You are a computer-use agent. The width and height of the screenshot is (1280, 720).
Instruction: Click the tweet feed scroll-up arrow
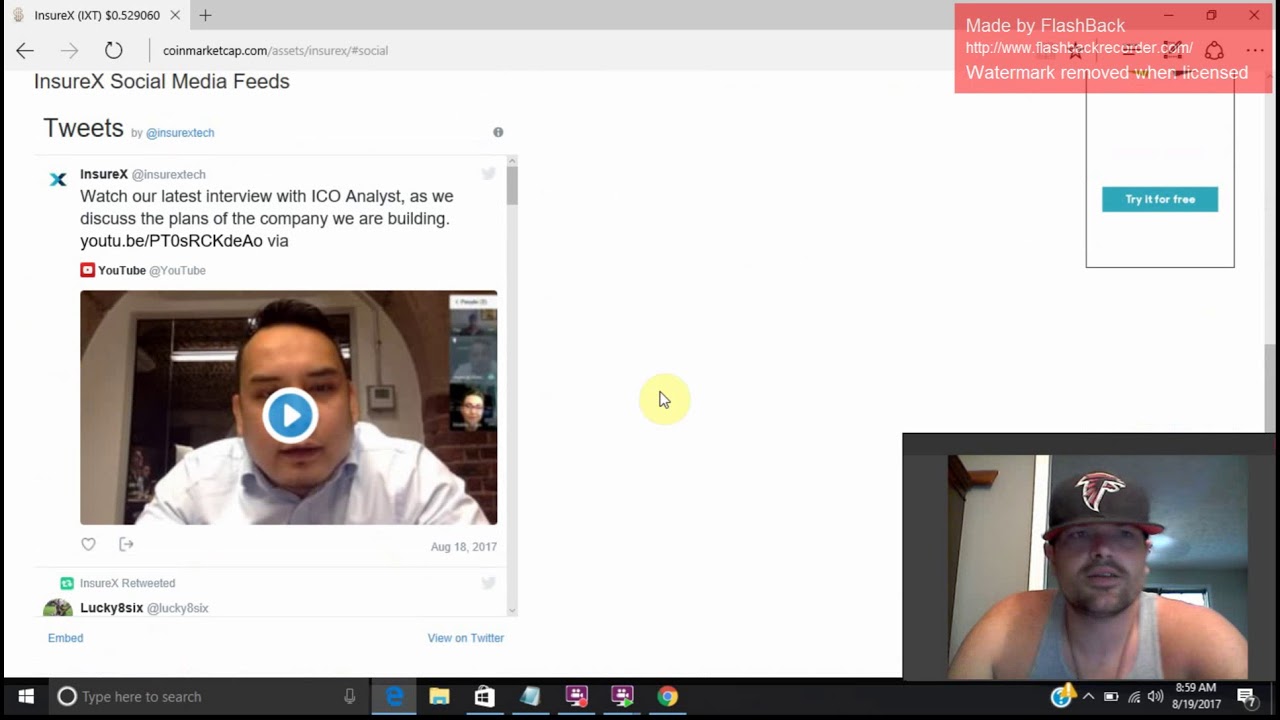point(512,160)
